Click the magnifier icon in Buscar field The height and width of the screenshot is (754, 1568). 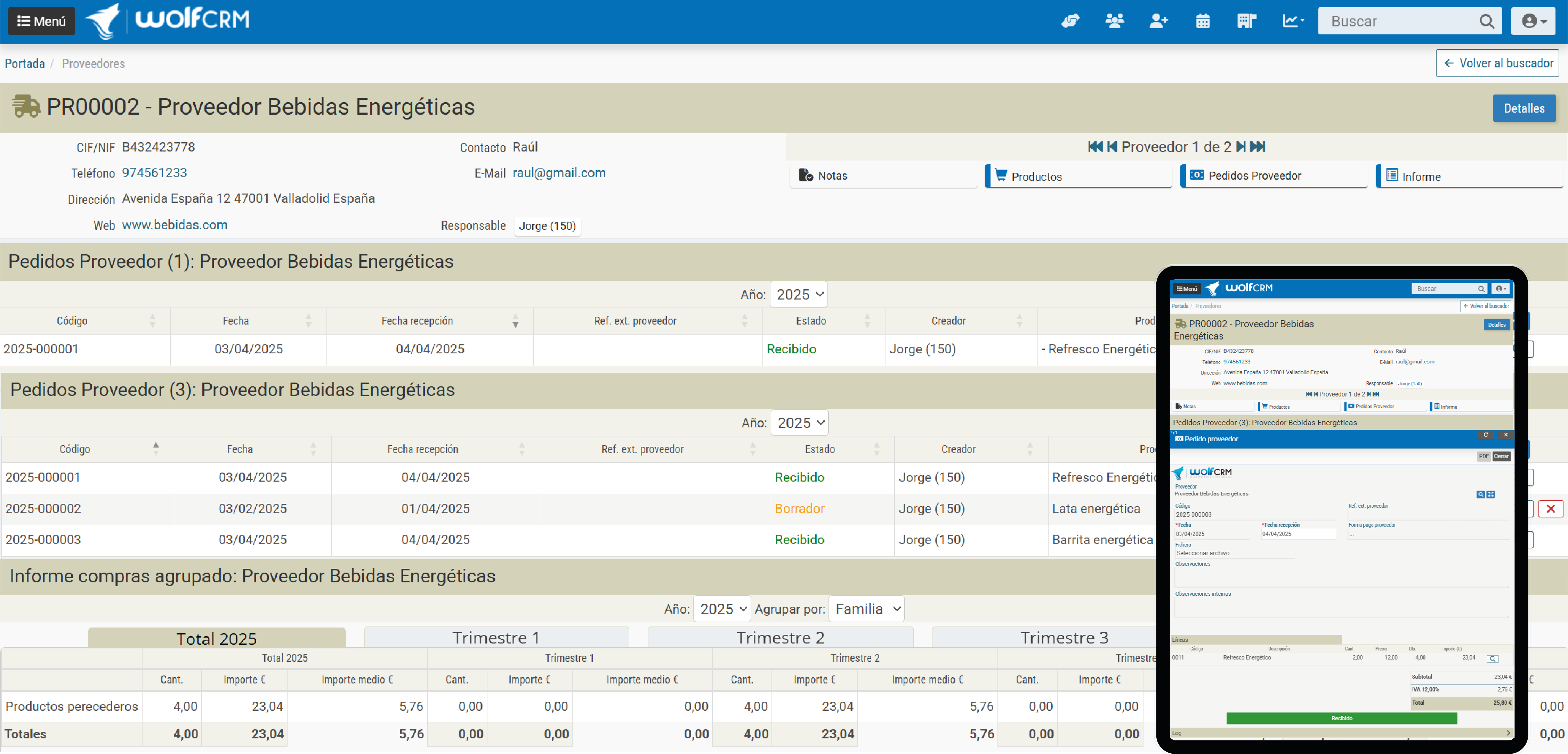click(1486, 21)
